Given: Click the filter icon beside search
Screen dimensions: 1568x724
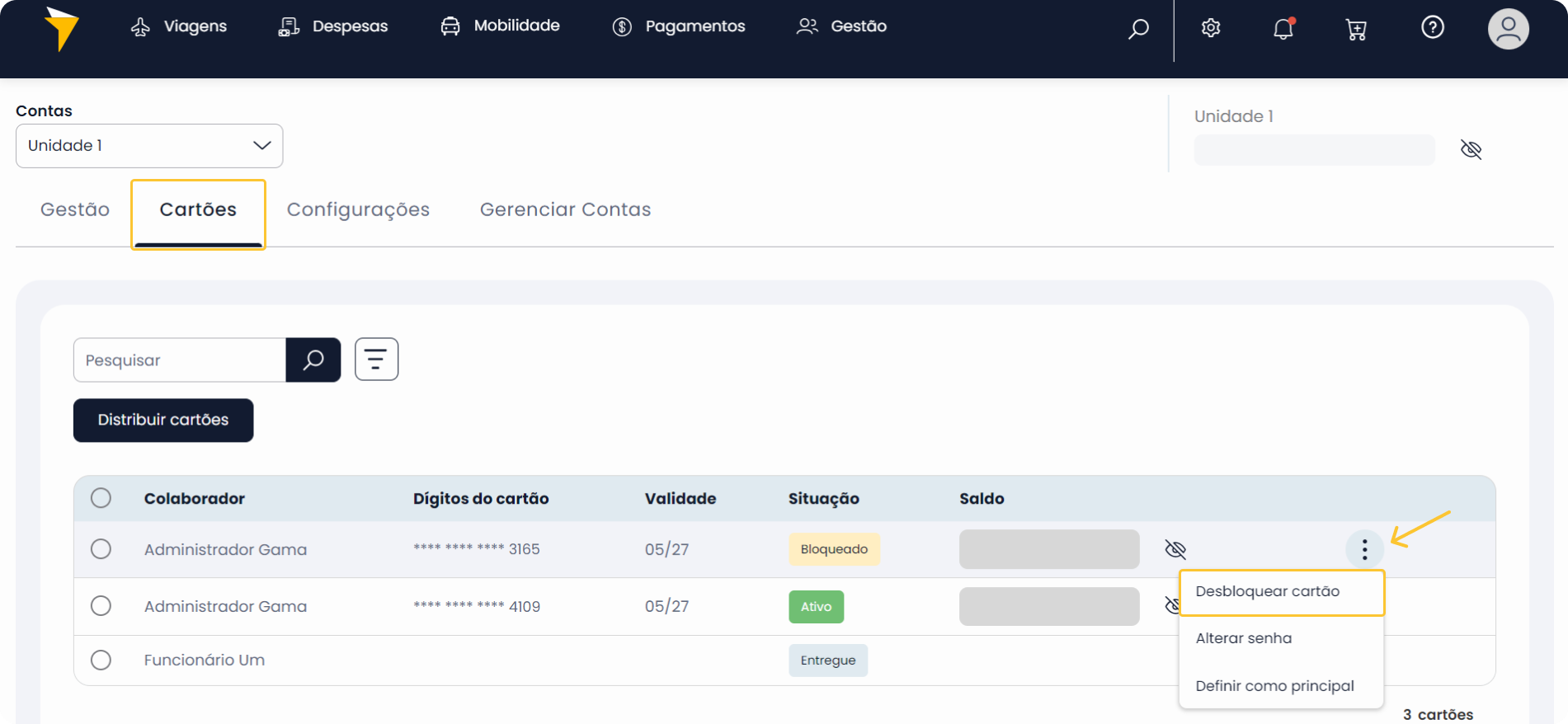Looking at the screenshot, I should [x=376, y=360].
